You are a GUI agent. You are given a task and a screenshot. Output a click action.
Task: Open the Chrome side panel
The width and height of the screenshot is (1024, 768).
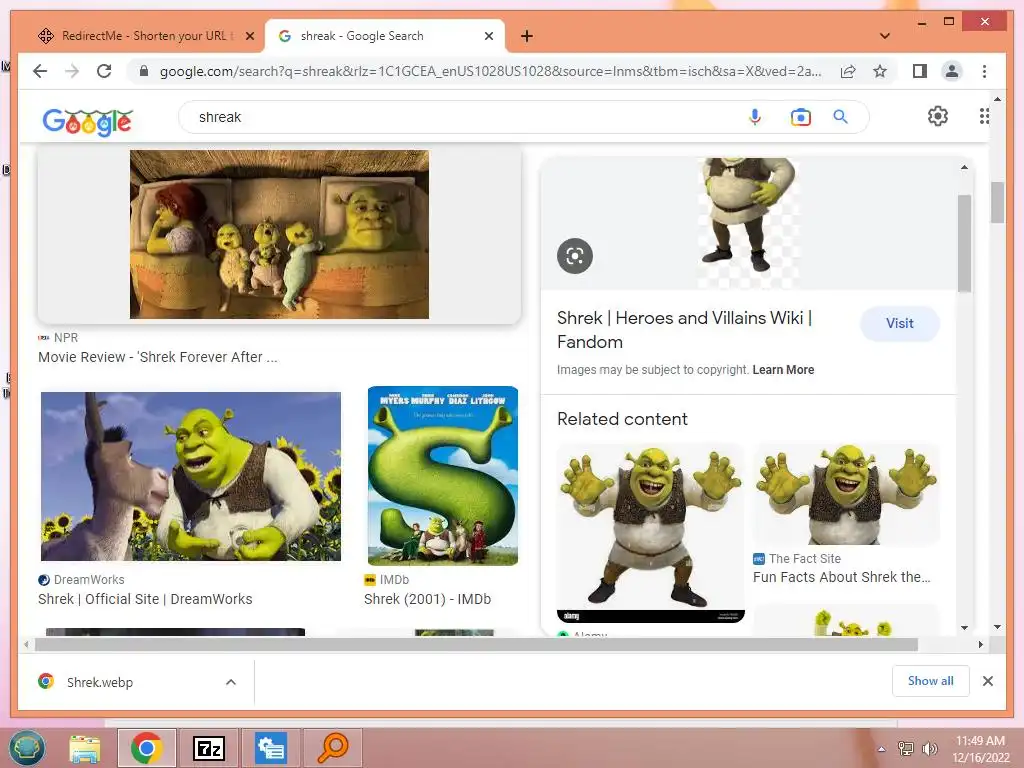point(920,71)
